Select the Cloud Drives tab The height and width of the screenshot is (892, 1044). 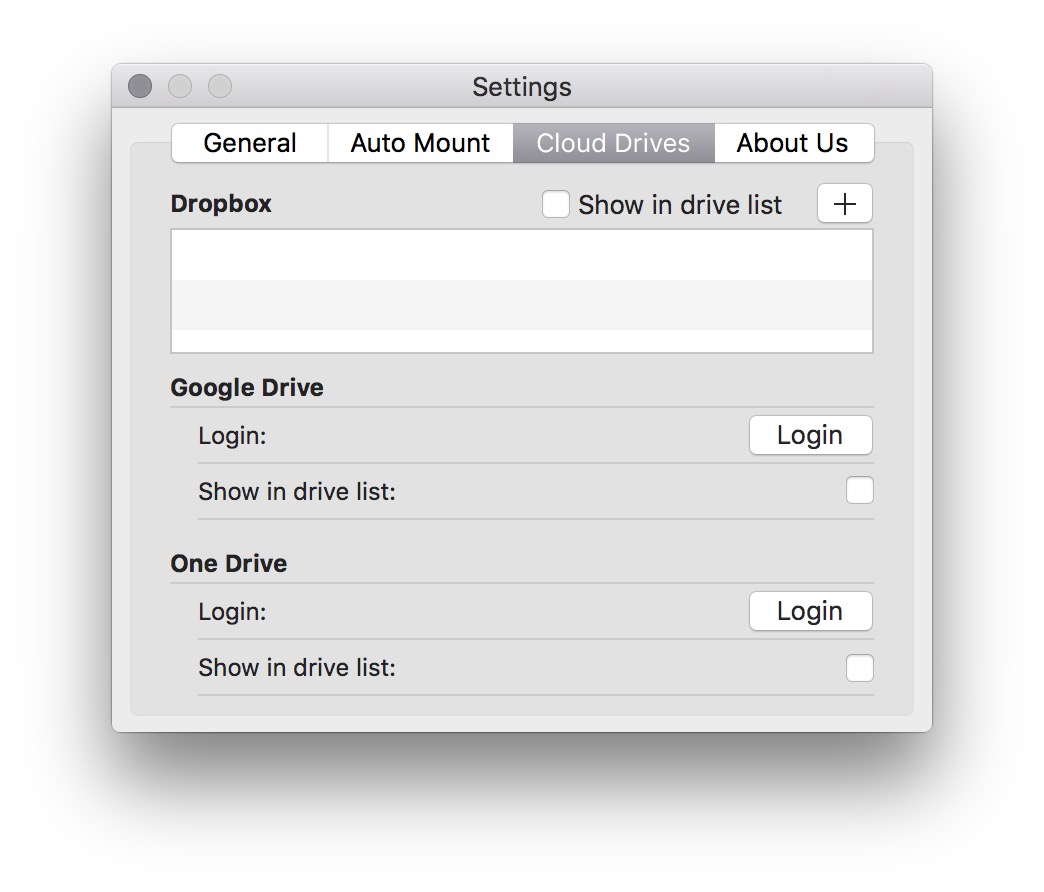(x=613, y=143)
